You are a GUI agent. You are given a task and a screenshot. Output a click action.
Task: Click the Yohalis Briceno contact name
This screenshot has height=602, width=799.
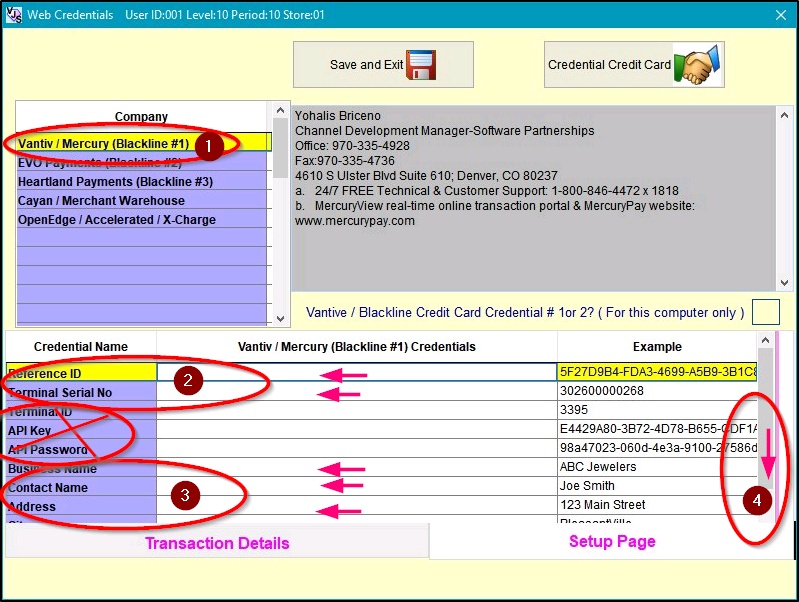tap(337, 116)
